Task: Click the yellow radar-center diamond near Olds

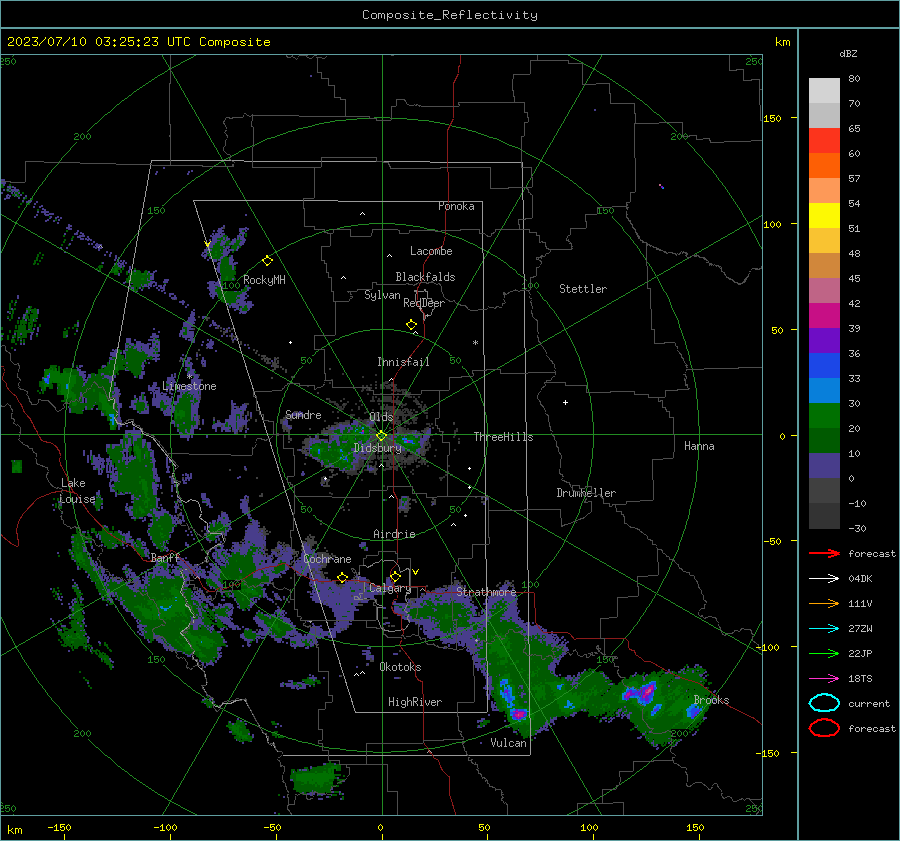Action: pos(381,436)
